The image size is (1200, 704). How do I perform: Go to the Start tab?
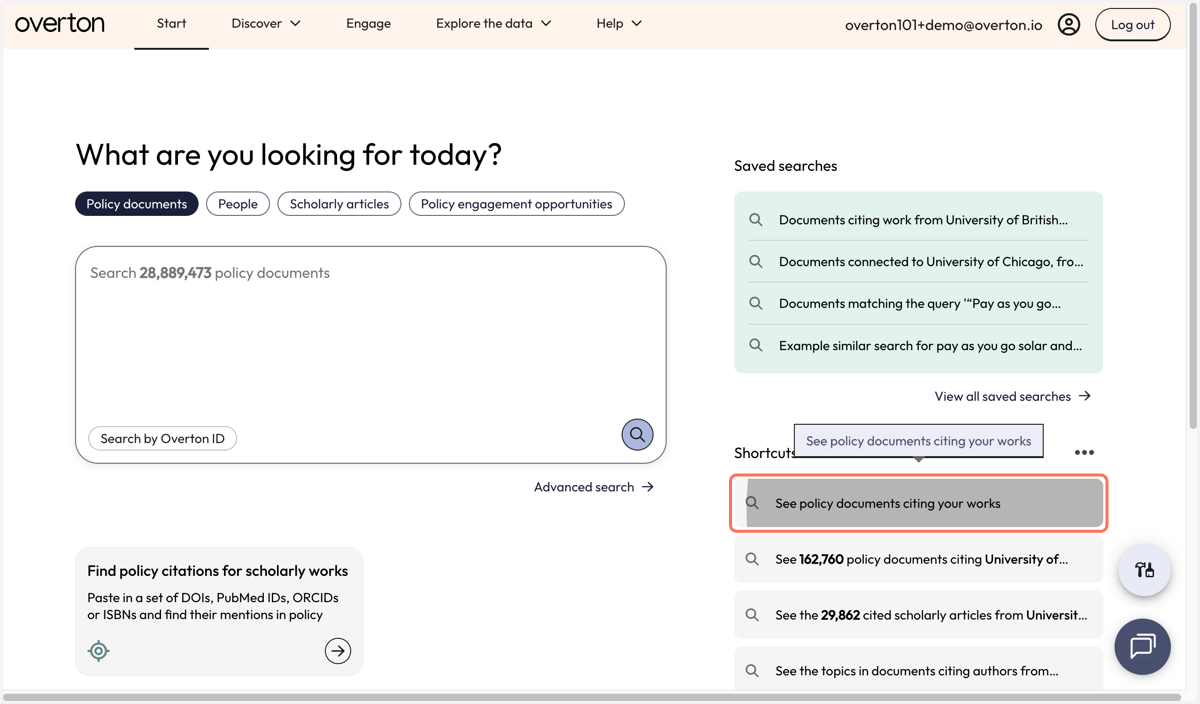pos(171,23)
